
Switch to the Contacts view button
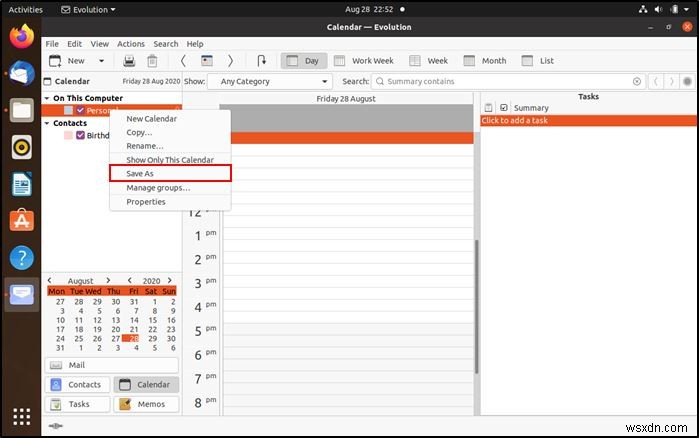(77, 384)
